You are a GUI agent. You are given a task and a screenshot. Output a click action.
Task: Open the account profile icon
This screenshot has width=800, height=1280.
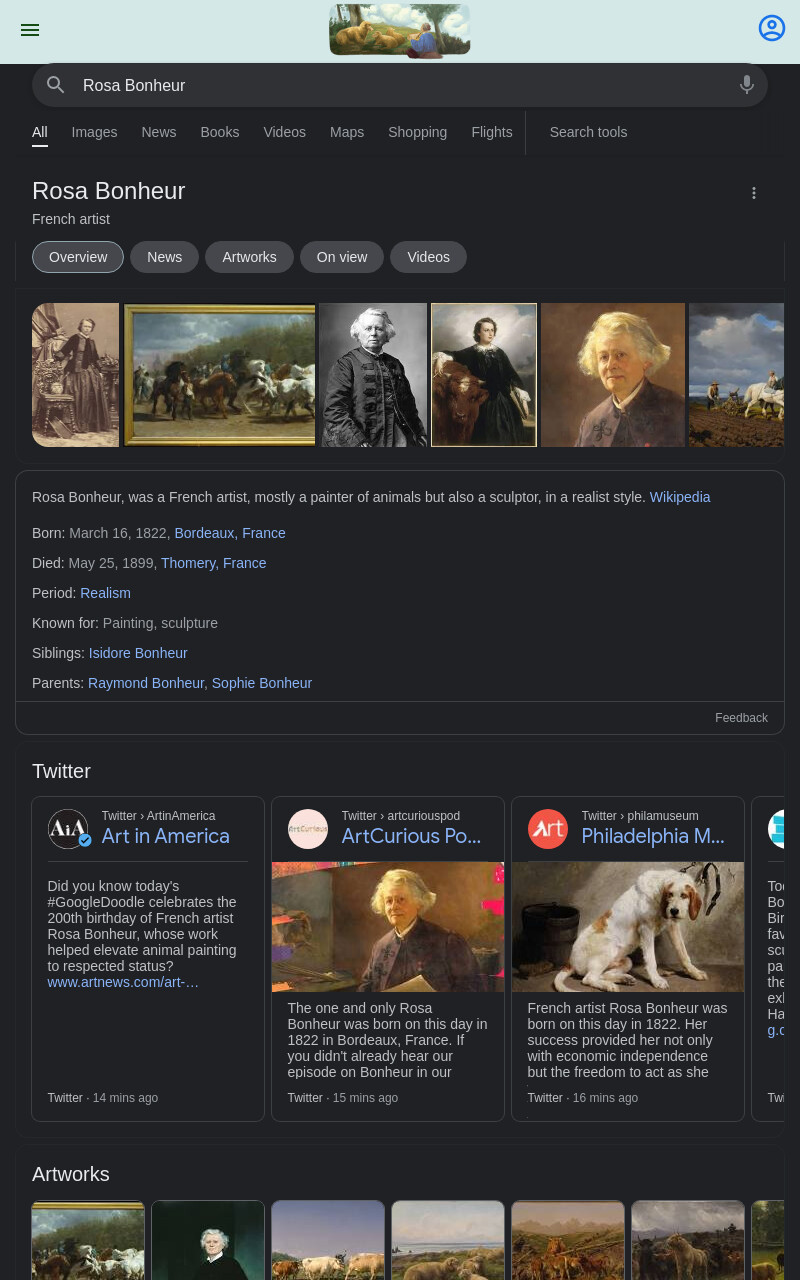(x=772, y=28)
